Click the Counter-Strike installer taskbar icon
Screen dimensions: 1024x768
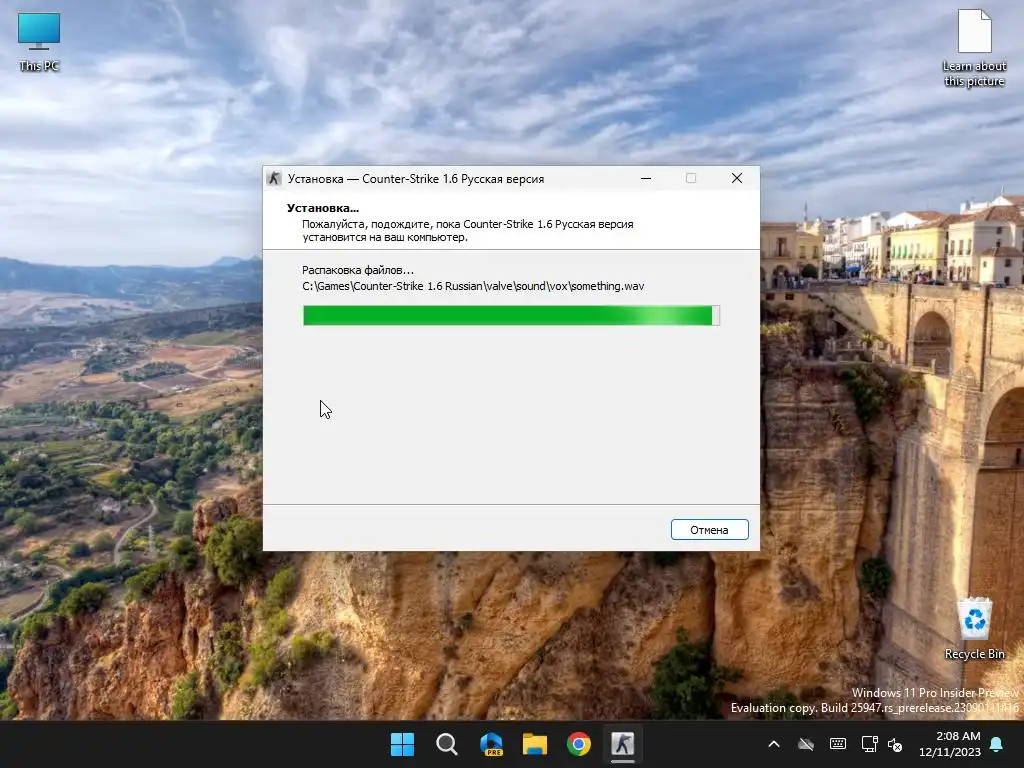pos(622,744)
